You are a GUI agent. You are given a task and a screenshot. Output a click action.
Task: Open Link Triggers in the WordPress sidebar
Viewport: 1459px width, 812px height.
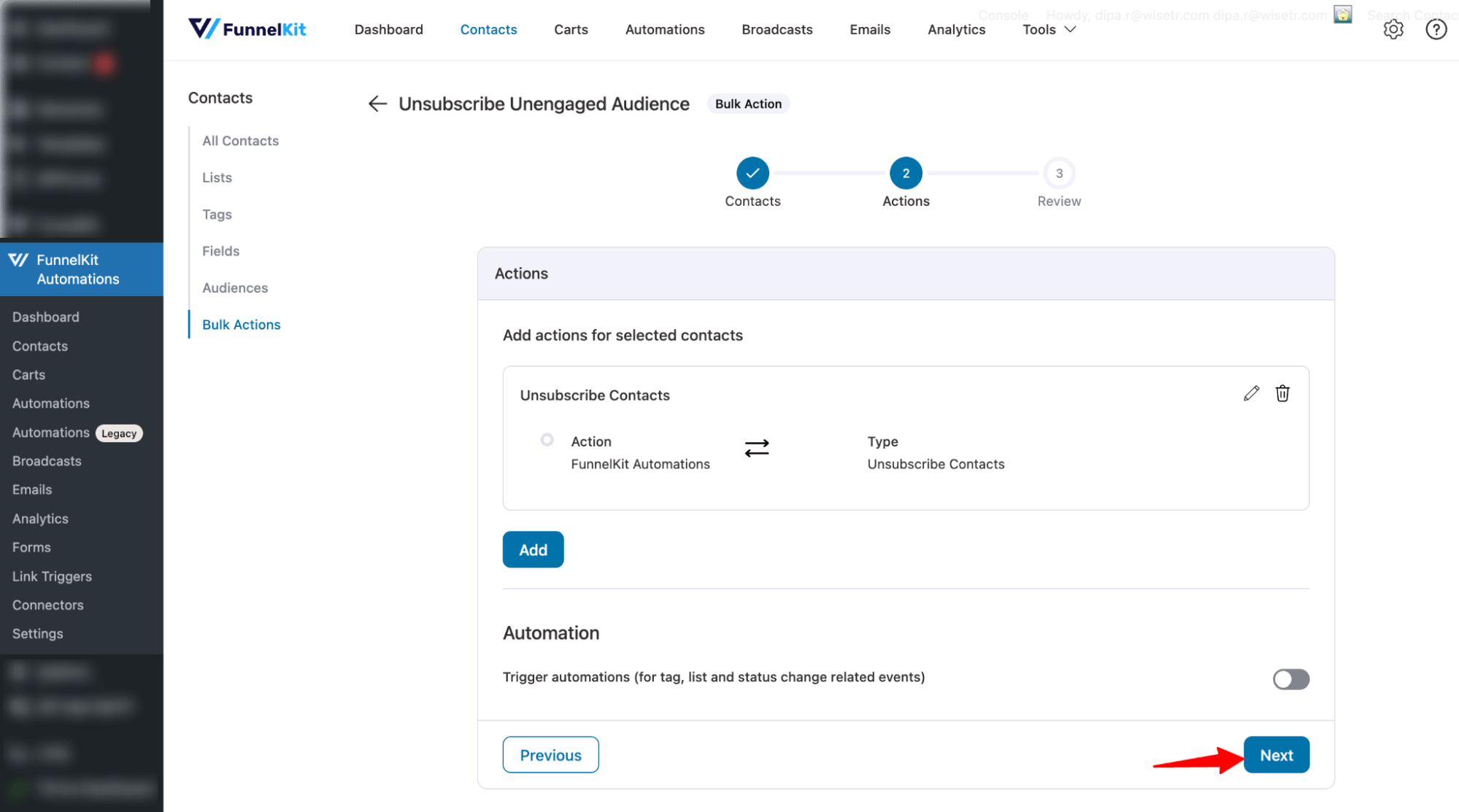click(x=52, y=576)
